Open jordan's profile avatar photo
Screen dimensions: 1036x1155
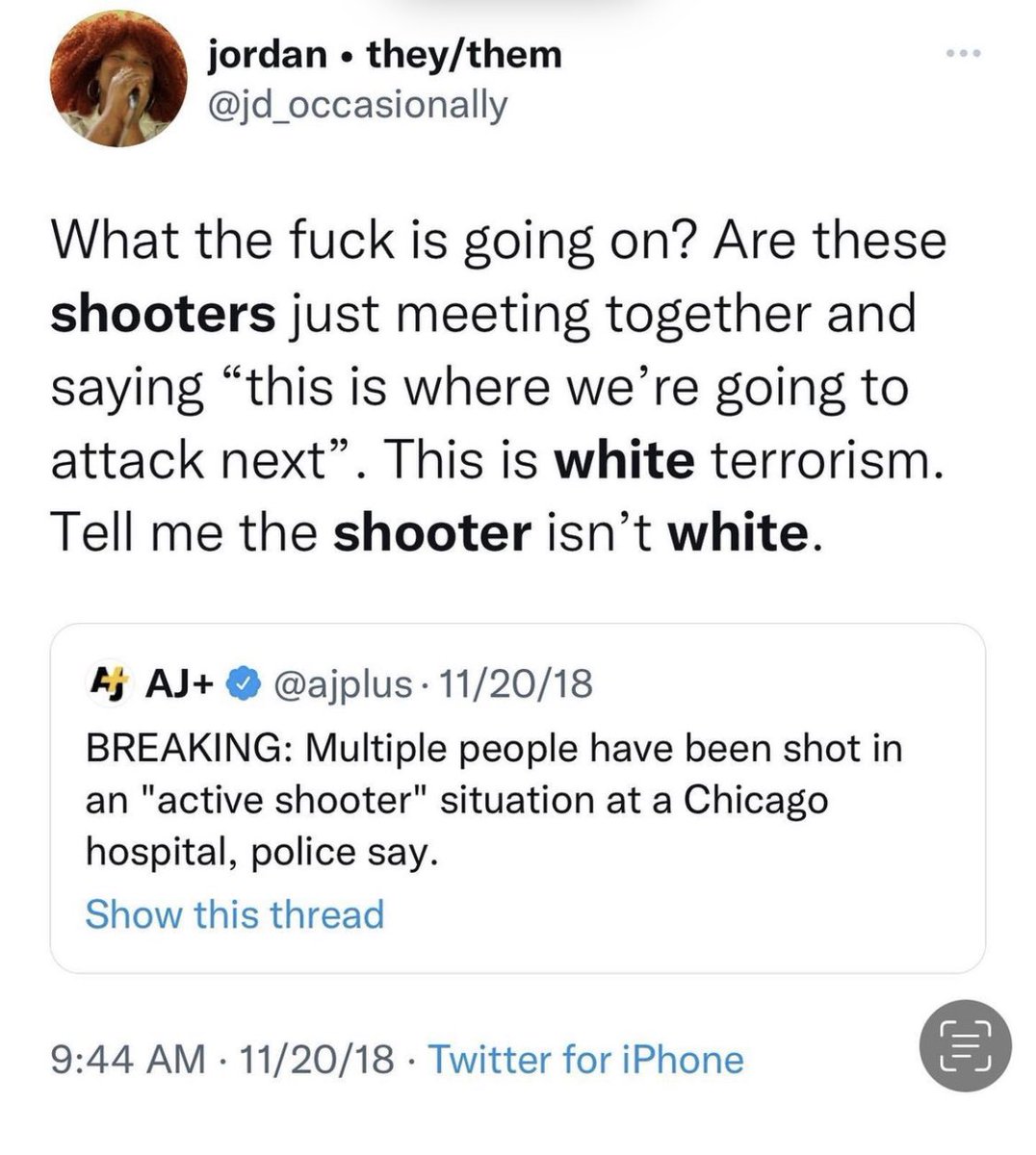coord(119,80)
